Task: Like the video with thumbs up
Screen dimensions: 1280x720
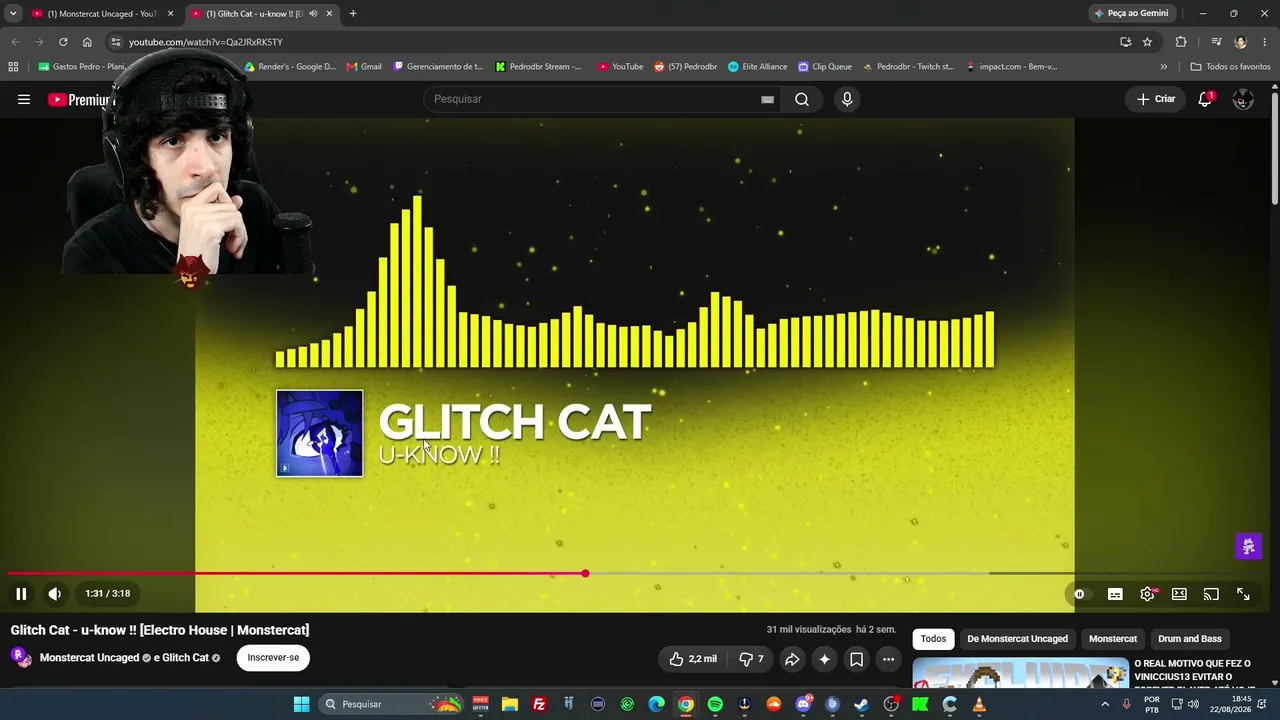Action: [693, 659]
